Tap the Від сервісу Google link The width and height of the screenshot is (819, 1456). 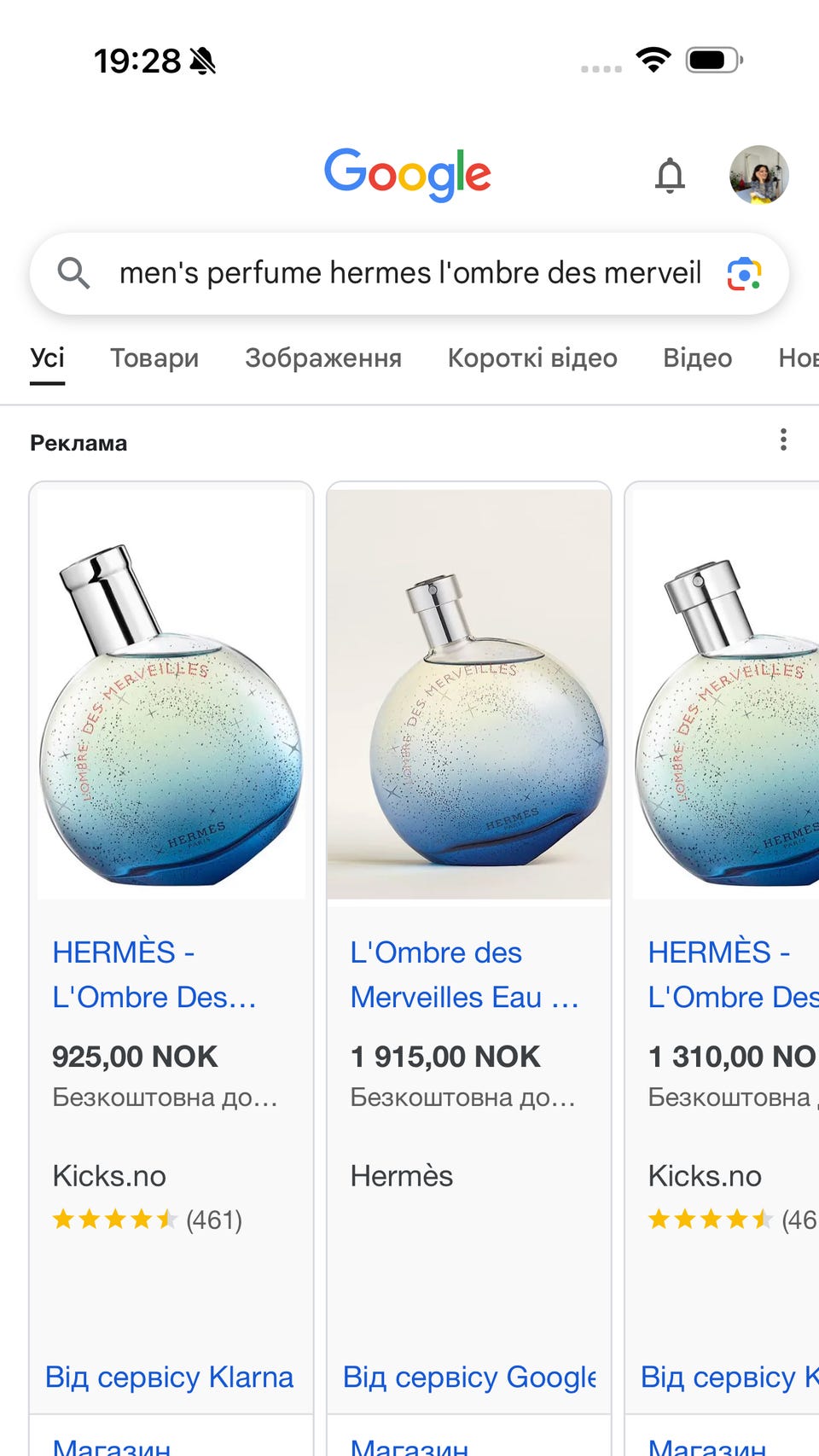[469, 1377]
